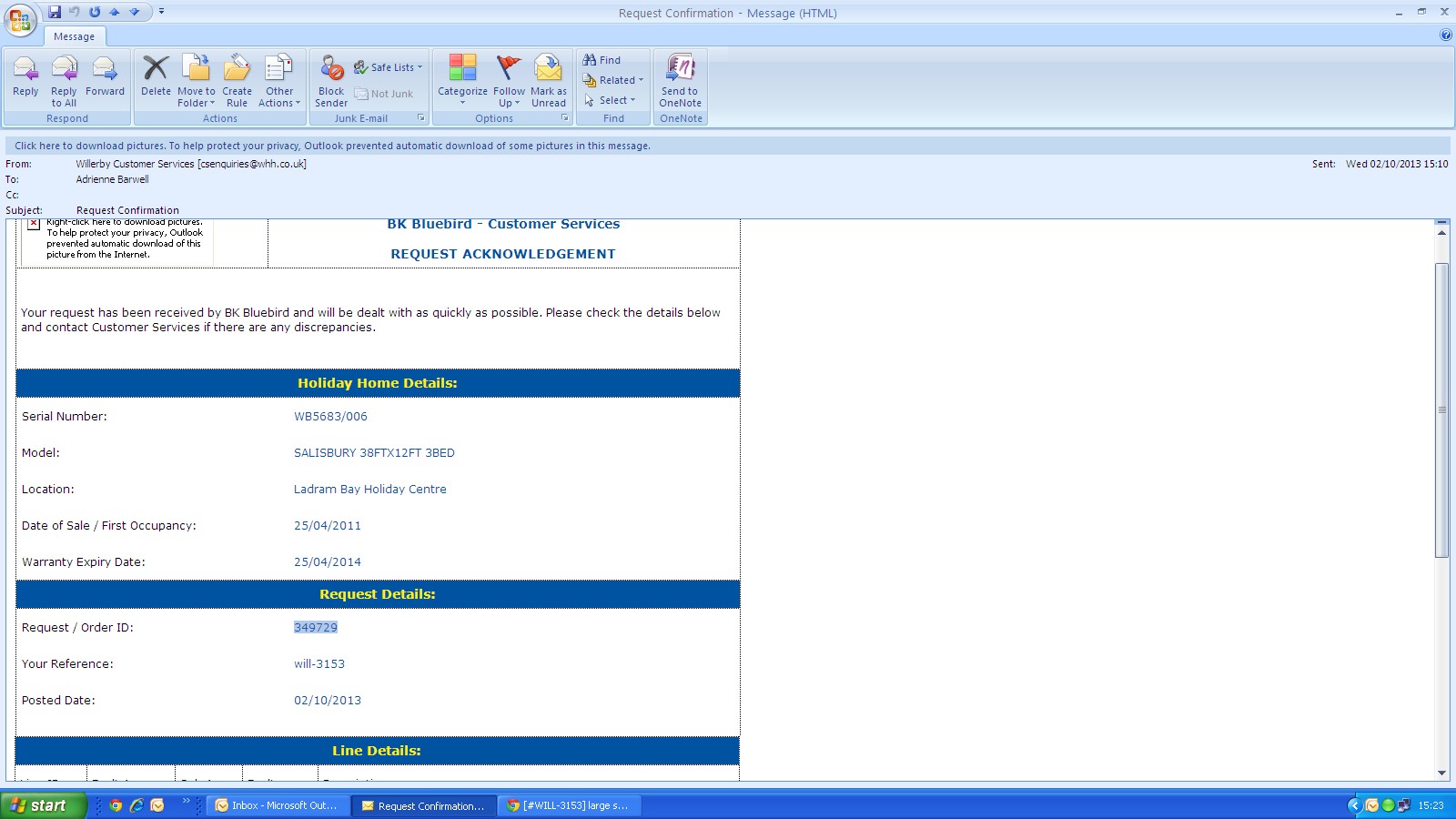Open the Junk E-mail options dialog launcher
Image resolution: width=1456 pixels, height=819 pixels.
(421, 118)
